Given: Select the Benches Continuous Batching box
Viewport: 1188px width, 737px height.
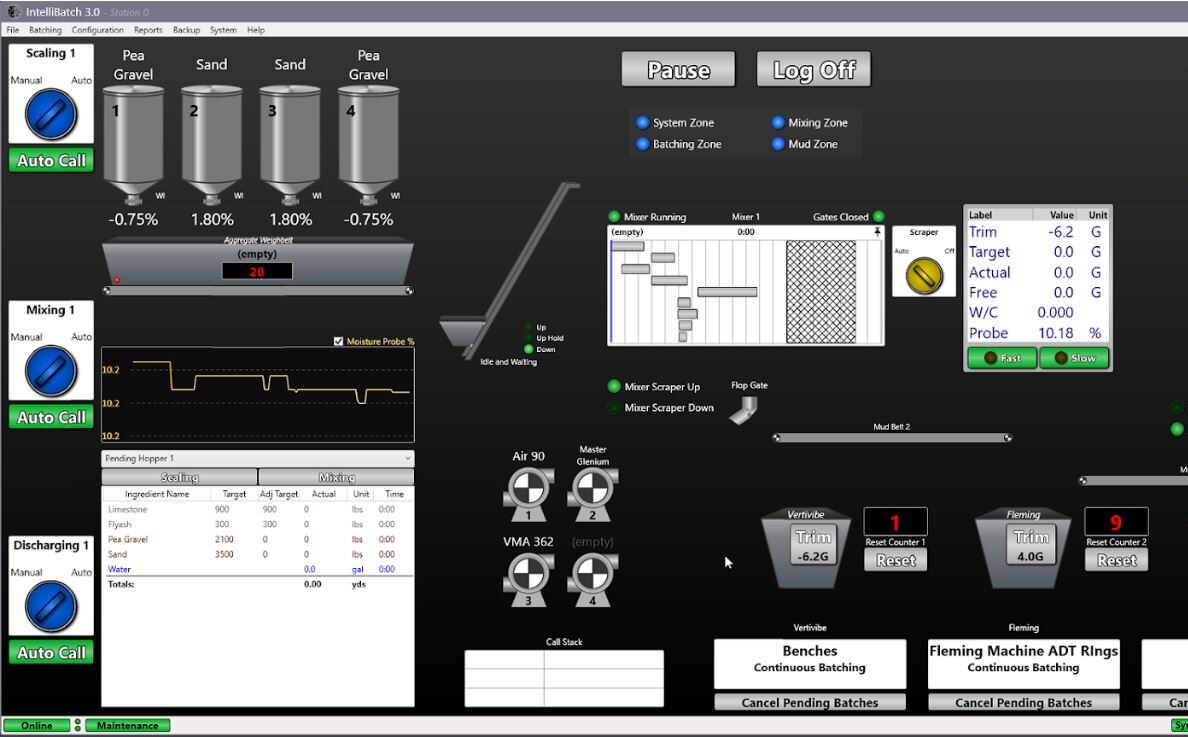Looking at the screenshot, I should point(810,664).
